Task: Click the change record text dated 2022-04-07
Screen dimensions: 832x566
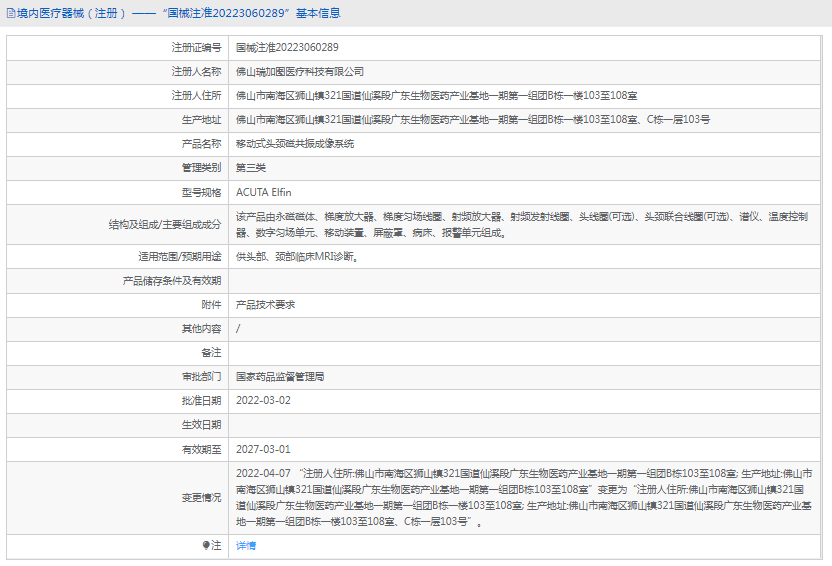Action: [x=524, y=498]
